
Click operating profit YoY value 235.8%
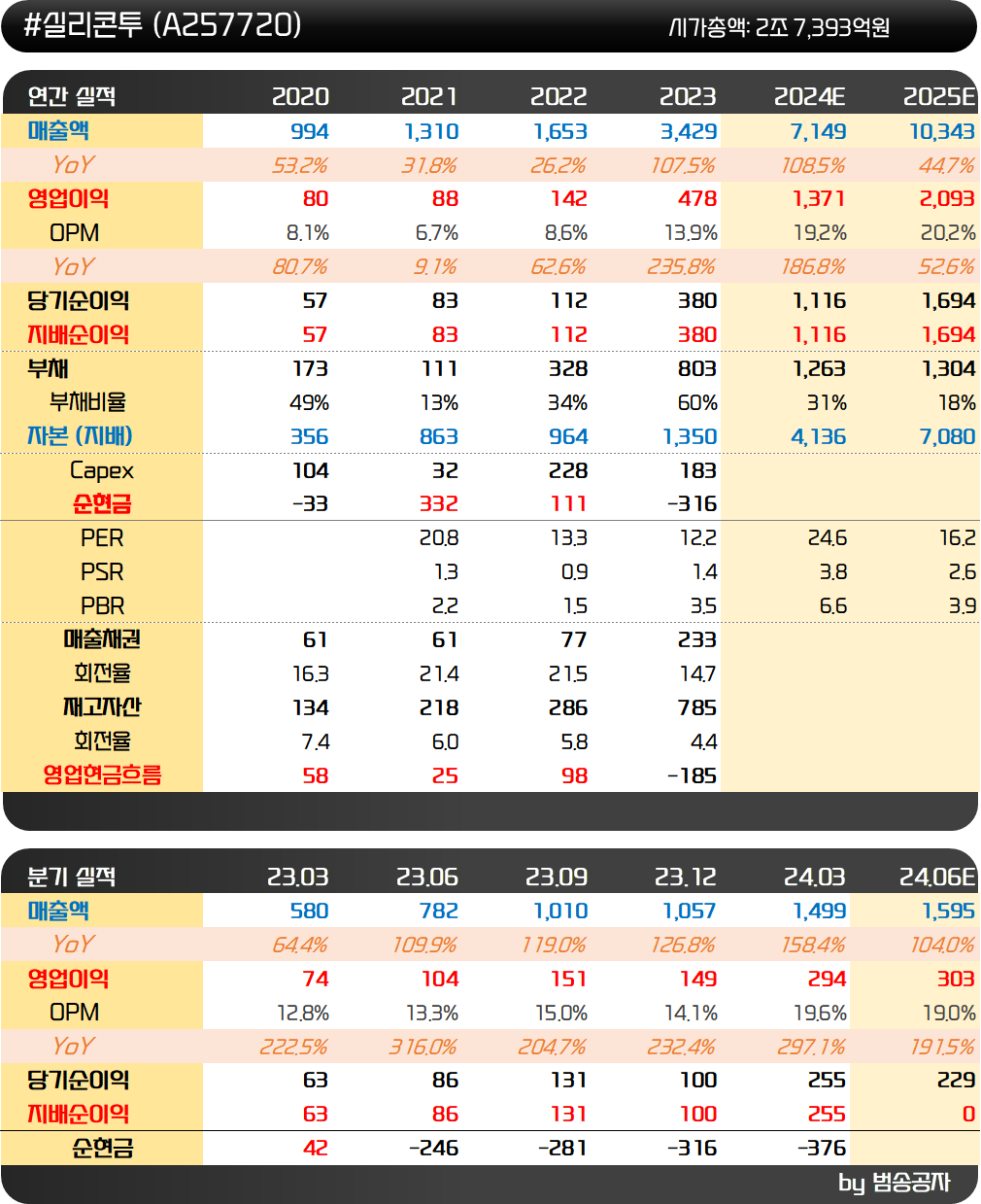(x=681, y=266)
